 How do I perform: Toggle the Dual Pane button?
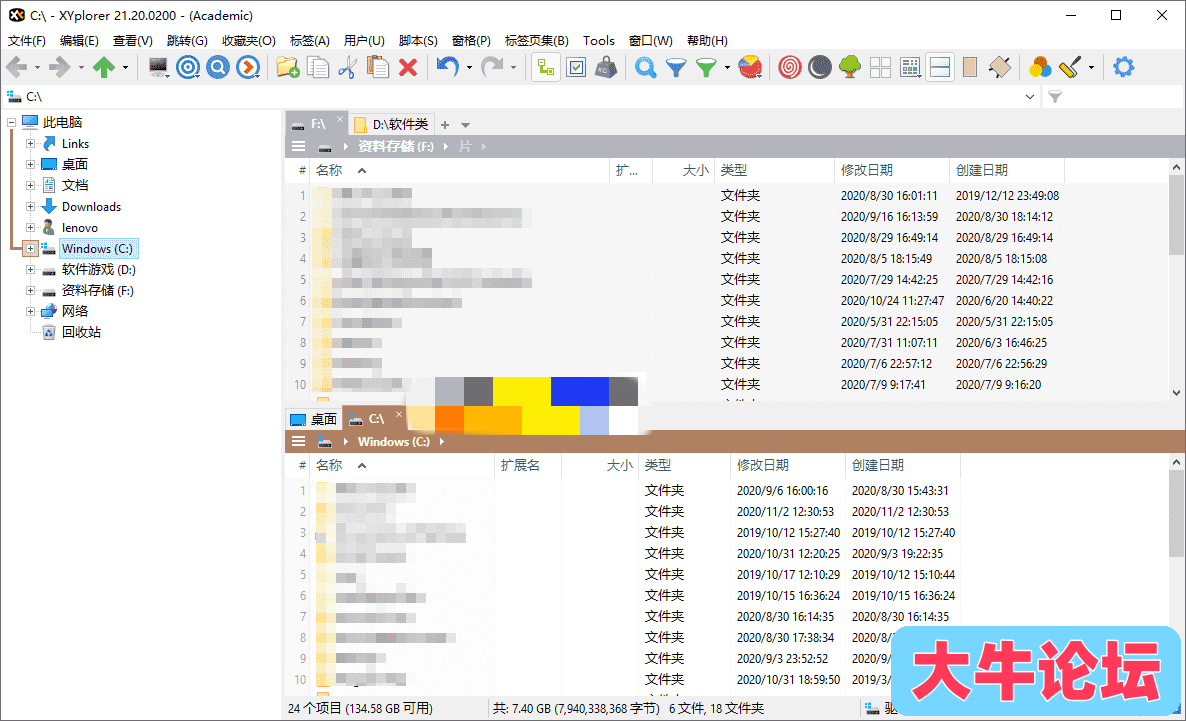click(940, 67)
